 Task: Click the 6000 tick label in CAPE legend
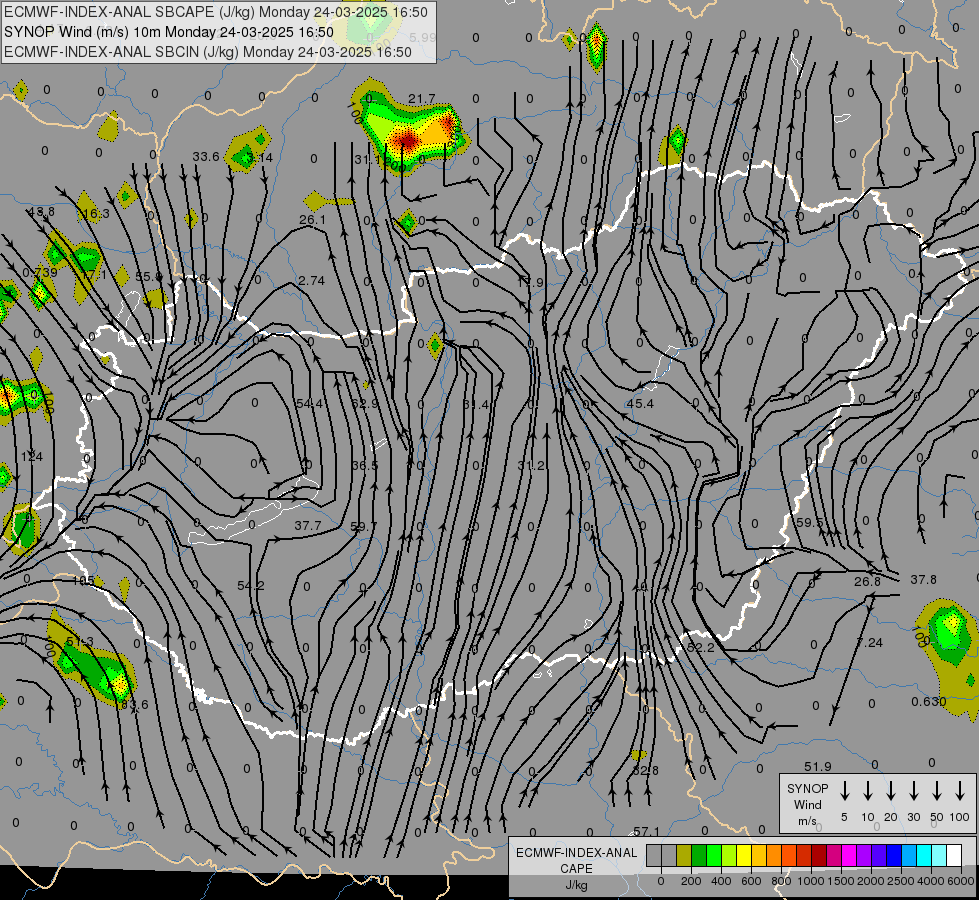(961, 881)
